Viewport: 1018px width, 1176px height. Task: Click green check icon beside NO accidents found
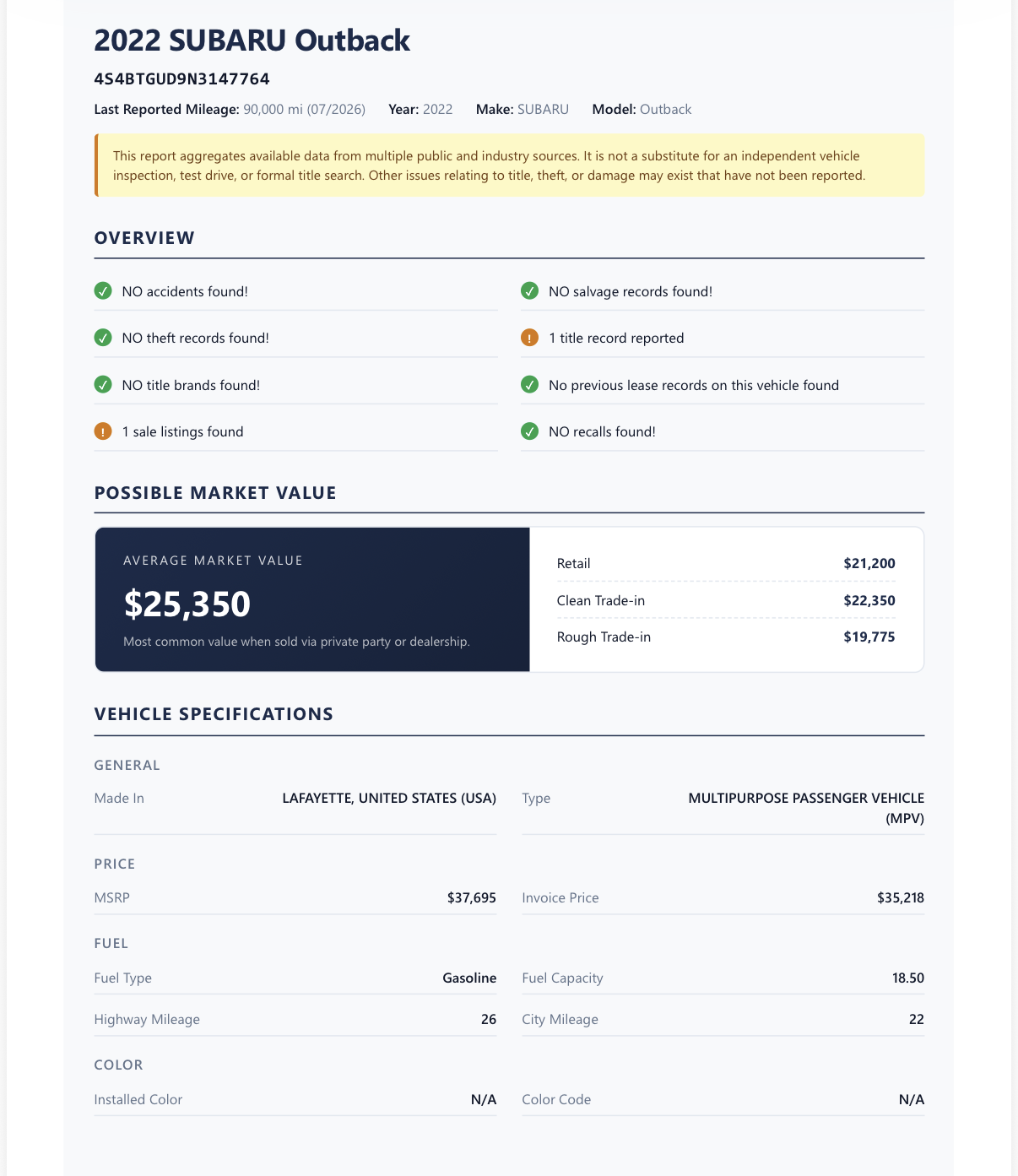pyautogui.click(x=103, y=291)
